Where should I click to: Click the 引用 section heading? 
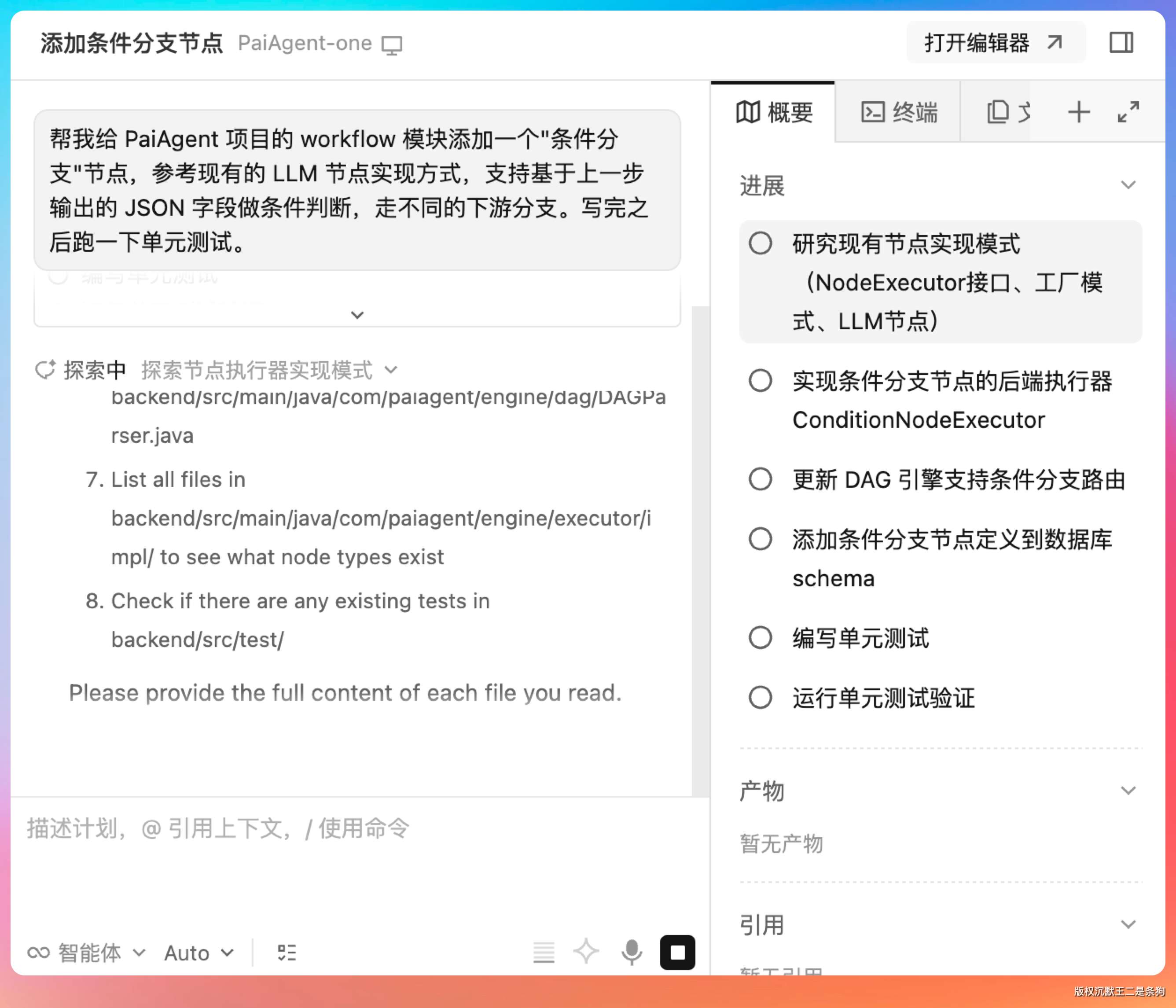[x=762, y=925]
